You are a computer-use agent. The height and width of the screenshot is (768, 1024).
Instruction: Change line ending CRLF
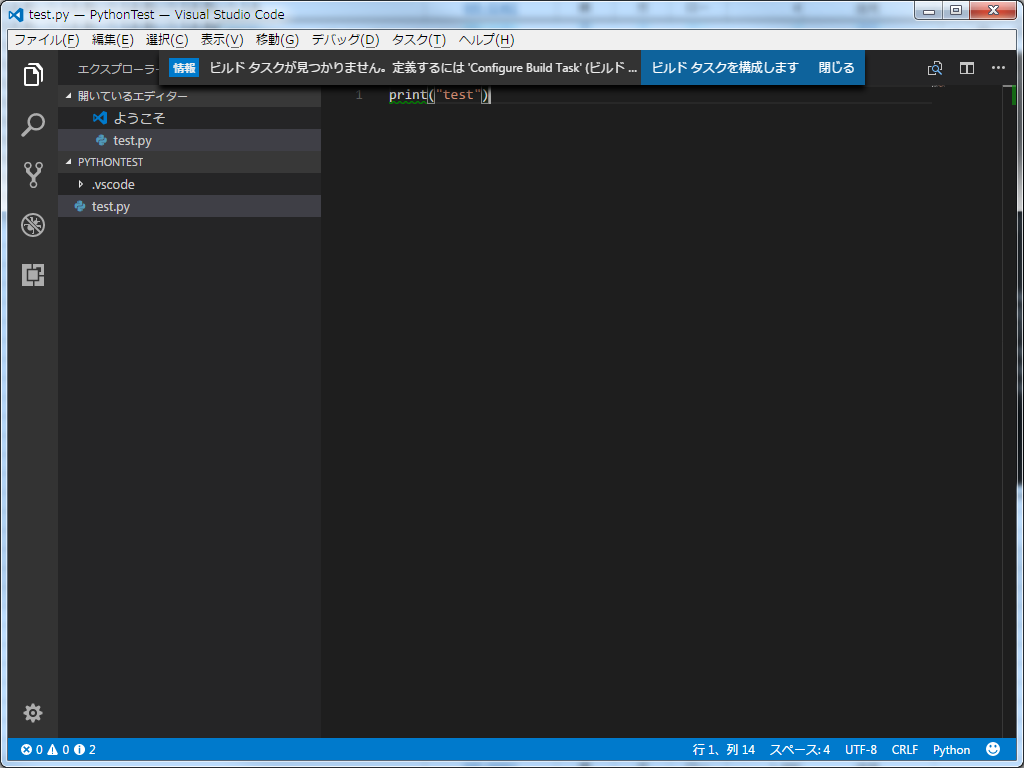(x=904, y=750)
